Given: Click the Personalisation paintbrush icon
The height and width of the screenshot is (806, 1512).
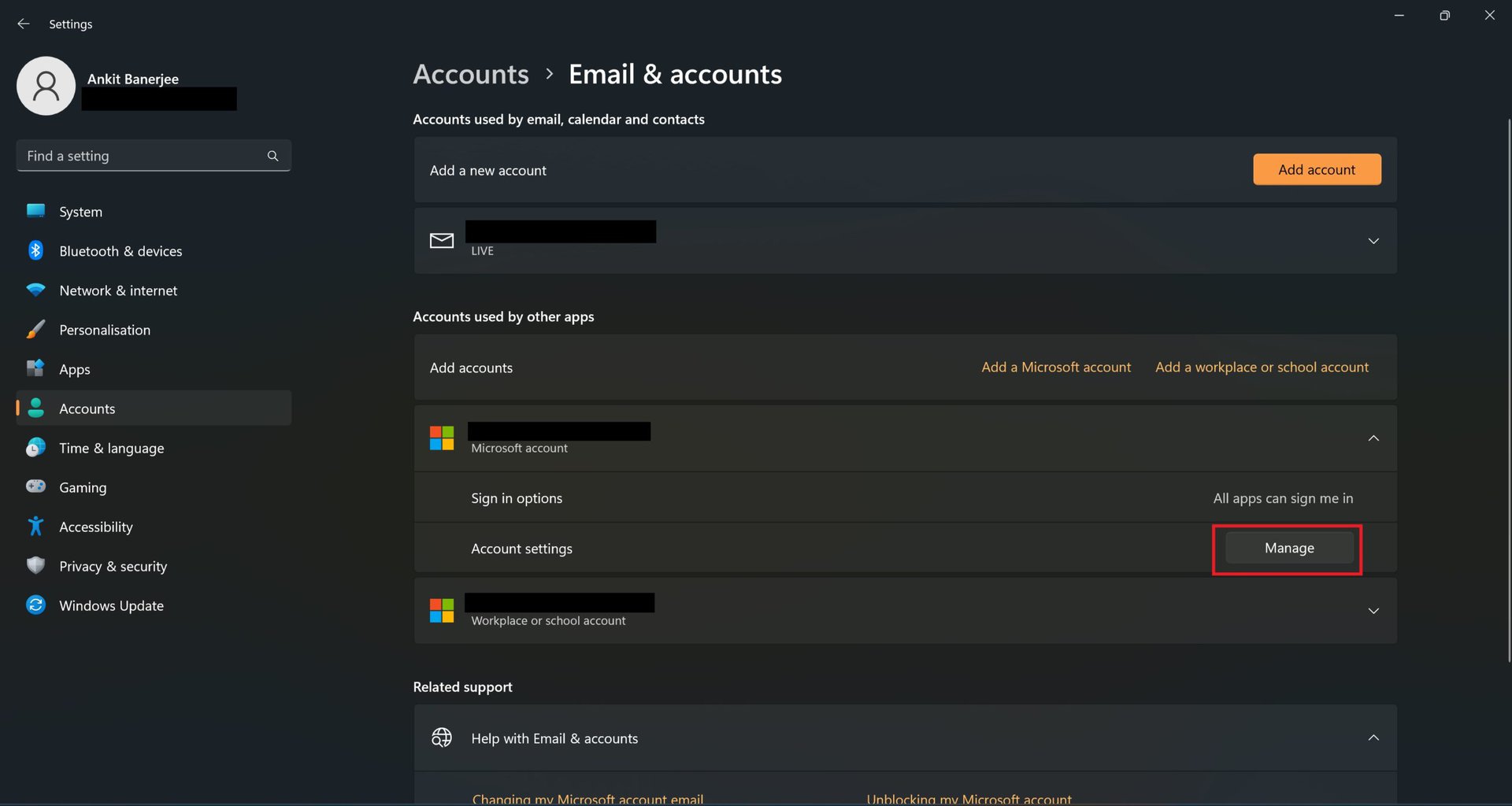Looking at the screenshot, I should coord(35,329).
